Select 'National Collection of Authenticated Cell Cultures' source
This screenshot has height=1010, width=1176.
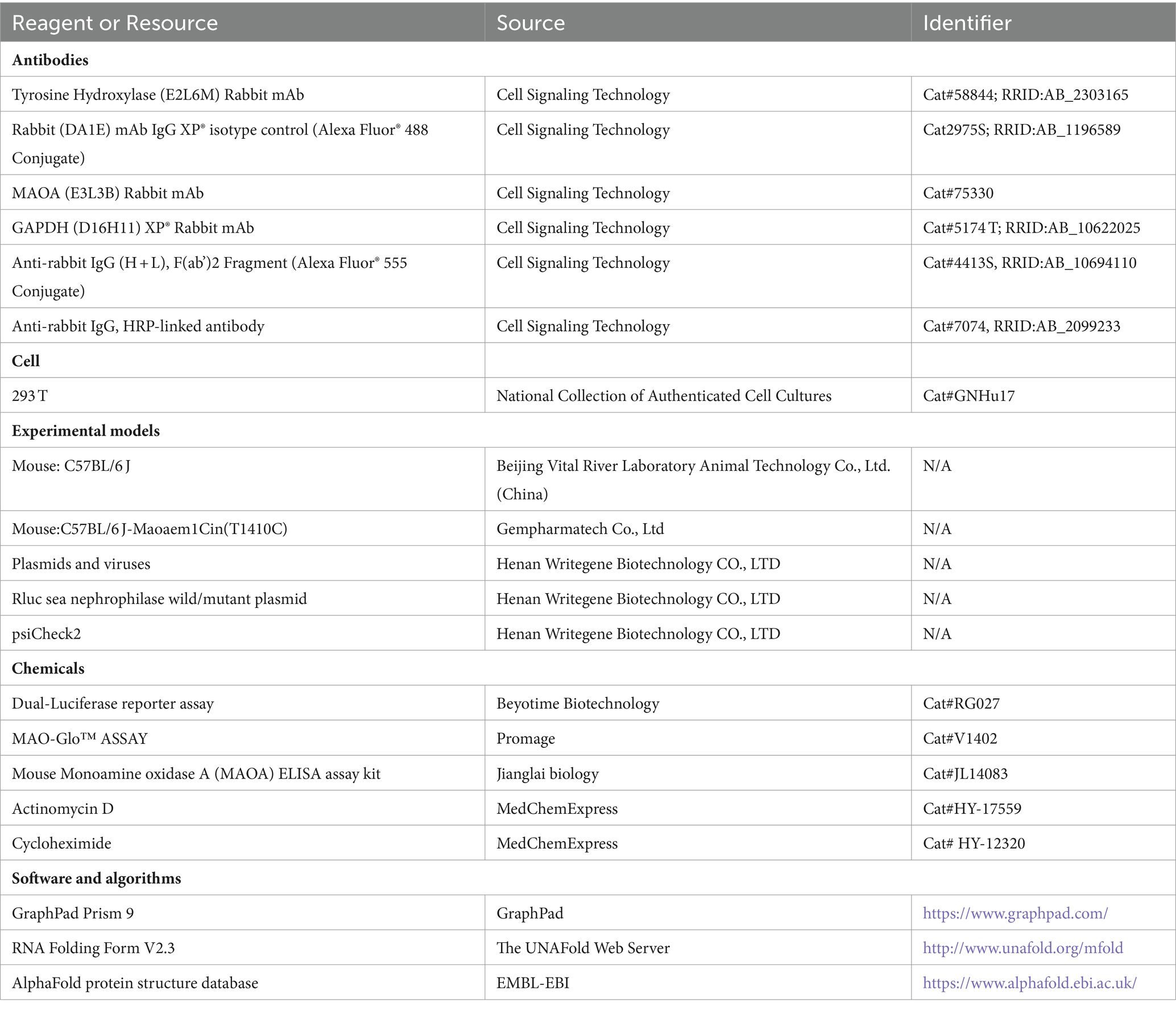point(664,396)
